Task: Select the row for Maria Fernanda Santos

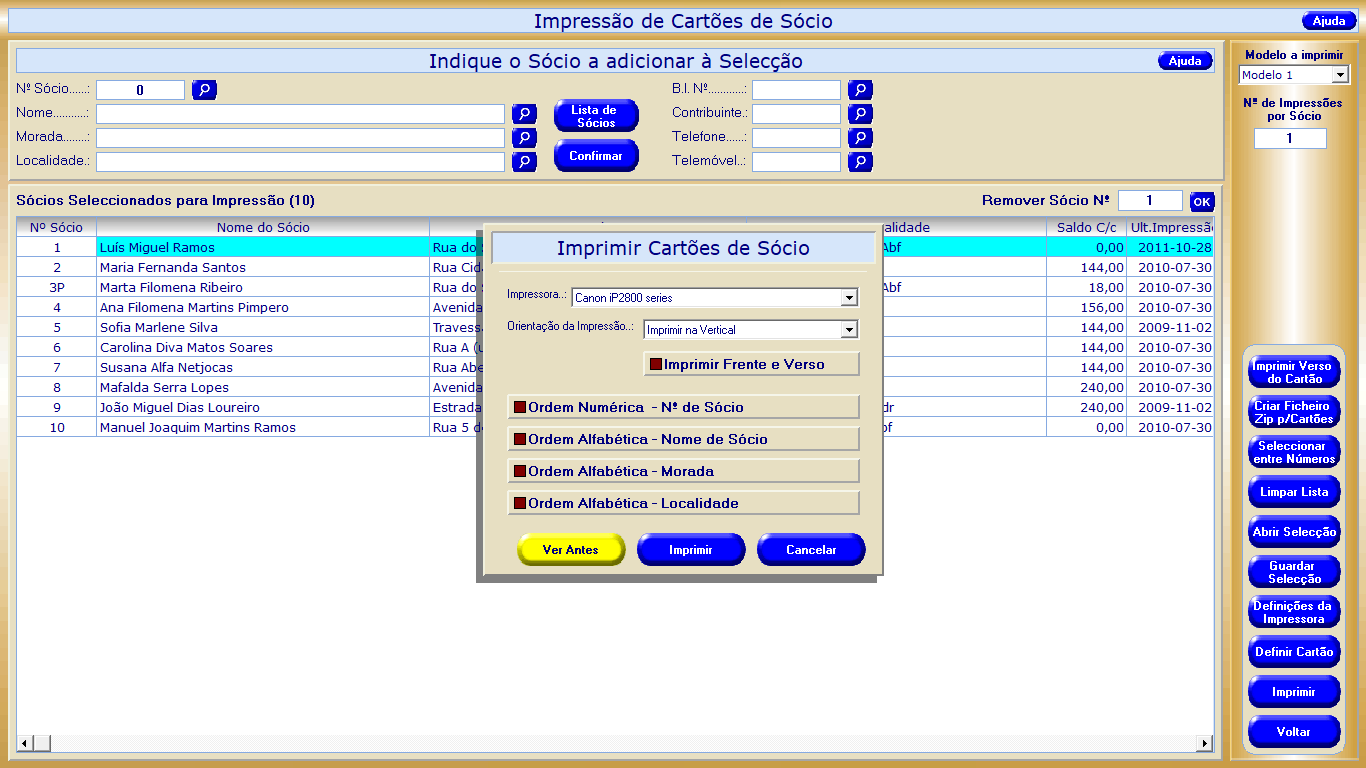Action: (x=172, y=268)
